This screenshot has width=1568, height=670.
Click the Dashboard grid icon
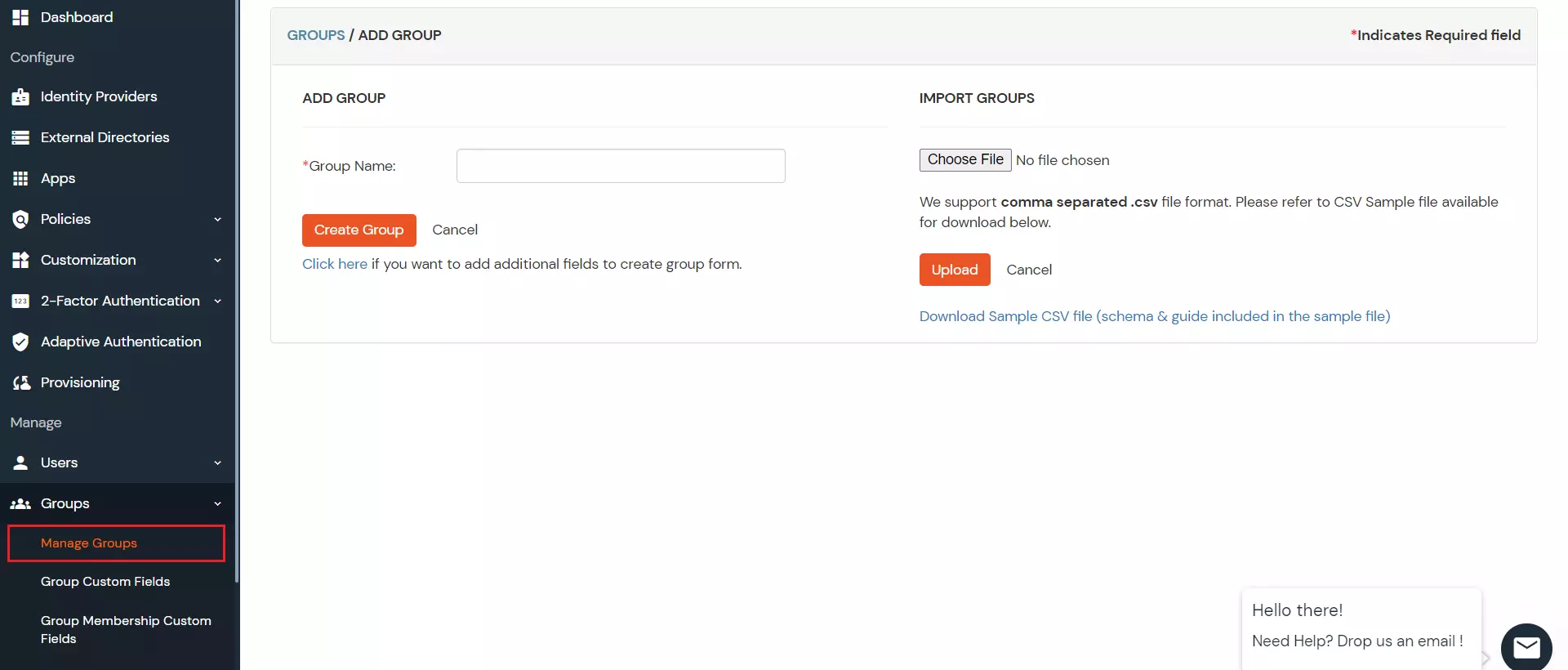pyautogui.click(x=20, y=17)
